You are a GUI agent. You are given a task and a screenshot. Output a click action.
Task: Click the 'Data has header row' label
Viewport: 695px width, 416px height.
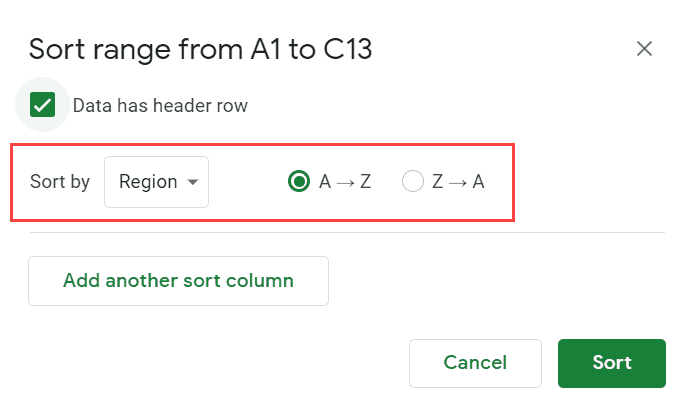[160, 106]
